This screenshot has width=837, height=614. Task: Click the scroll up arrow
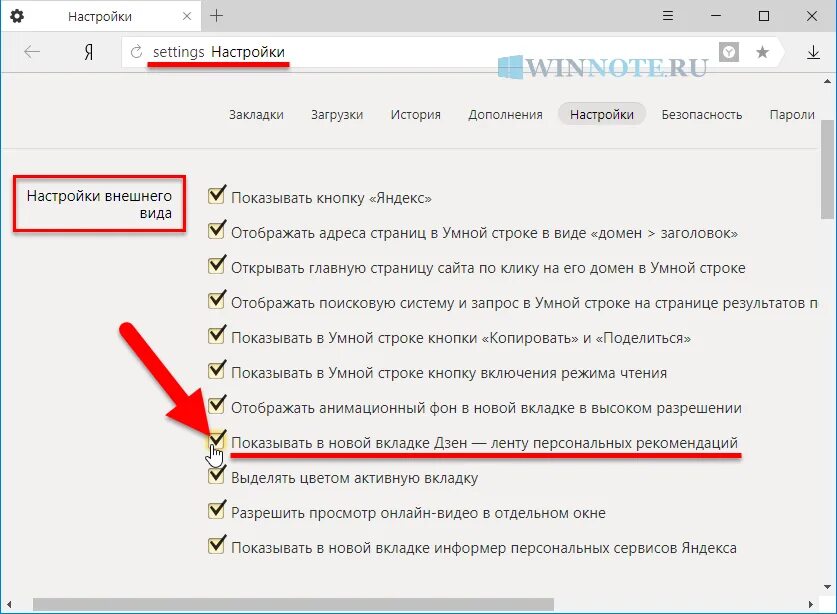(x=827, y=82)
